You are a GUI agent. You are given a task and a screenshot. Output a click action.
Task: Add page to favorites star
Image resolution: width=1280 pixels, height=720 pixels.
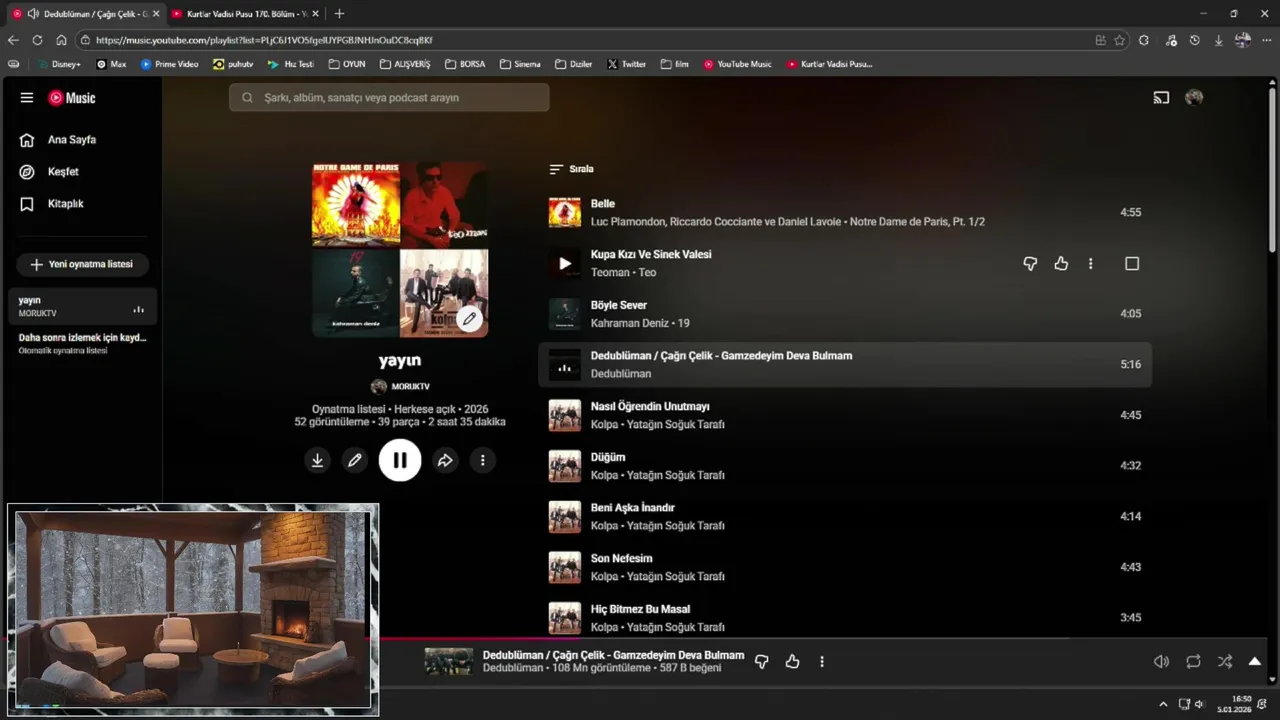[x=1119, y=40]
